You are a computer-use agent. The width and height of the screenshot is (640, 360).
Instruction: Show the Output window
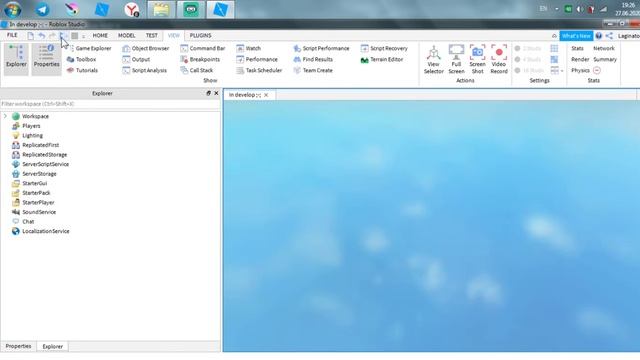click(x=136, y=59)
